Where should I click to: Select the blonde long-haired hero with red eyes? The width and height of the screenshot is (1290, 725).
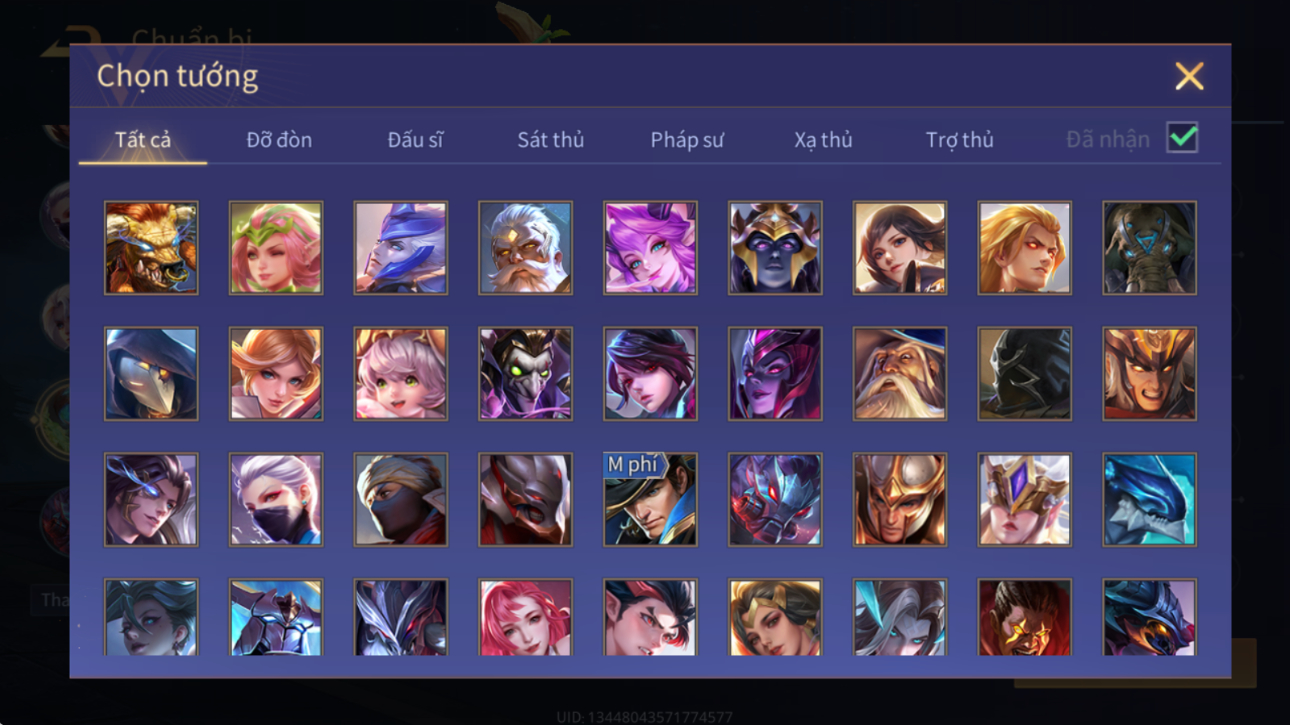[1024, 248]
